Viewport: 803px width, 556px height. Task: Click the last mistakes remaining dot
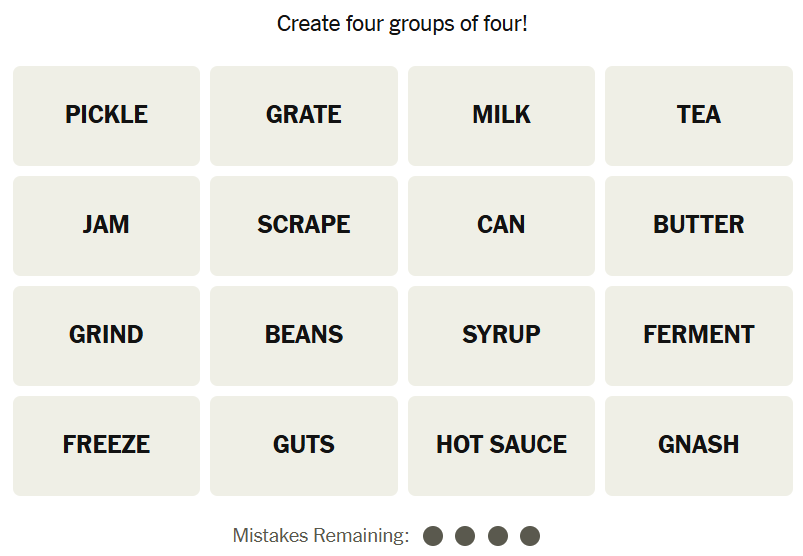pyautogui.click(x=530, y=536)
